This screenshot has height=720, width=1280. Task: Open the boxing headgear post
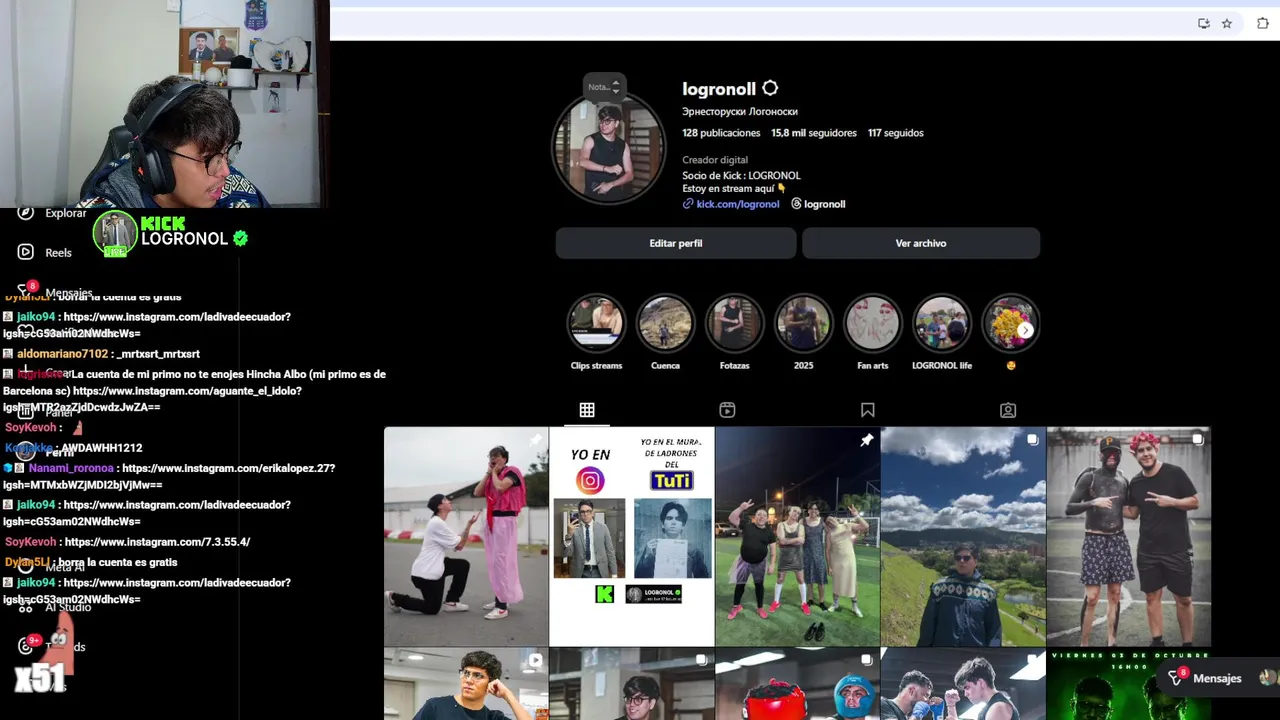pos(797,684)
